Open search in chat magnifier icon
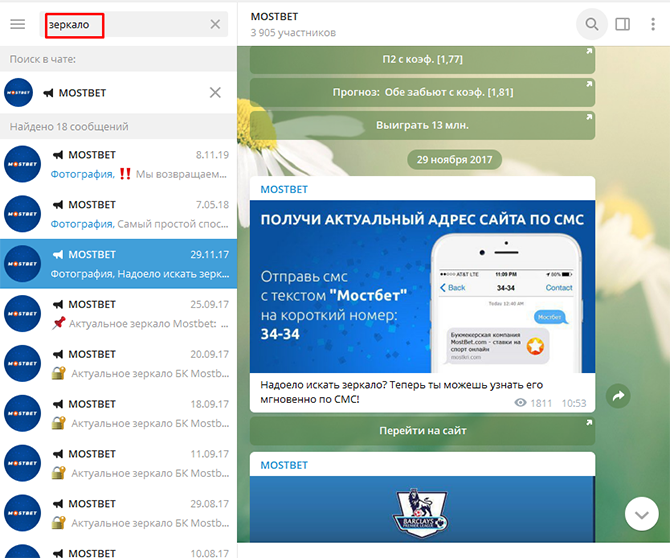670x558 pixels. (592, 24)
